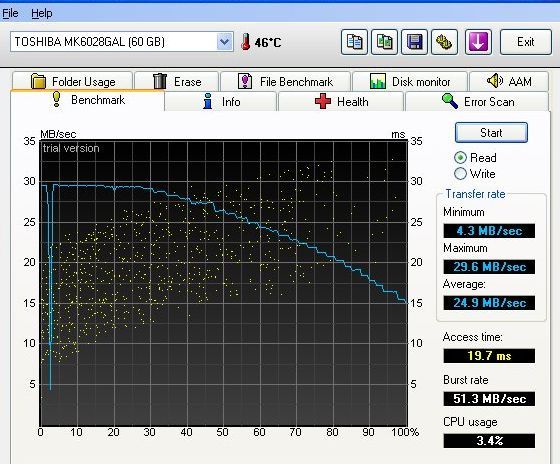Open the options wrench icon
The height and width of the screenshot is (464, 560).
[x=444, y=42]
